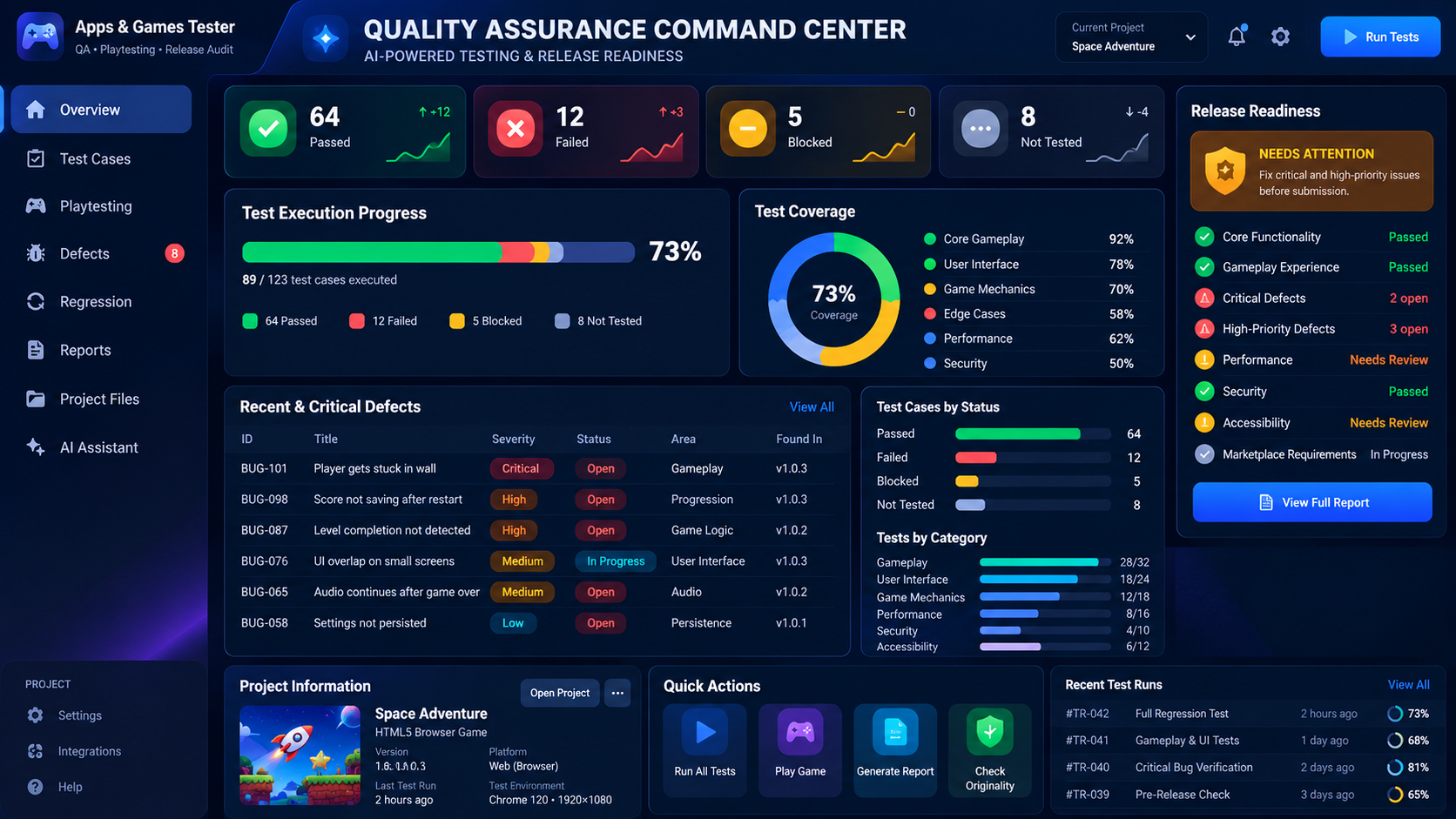Click the Integrations icon in sidebar

(36, 751)
